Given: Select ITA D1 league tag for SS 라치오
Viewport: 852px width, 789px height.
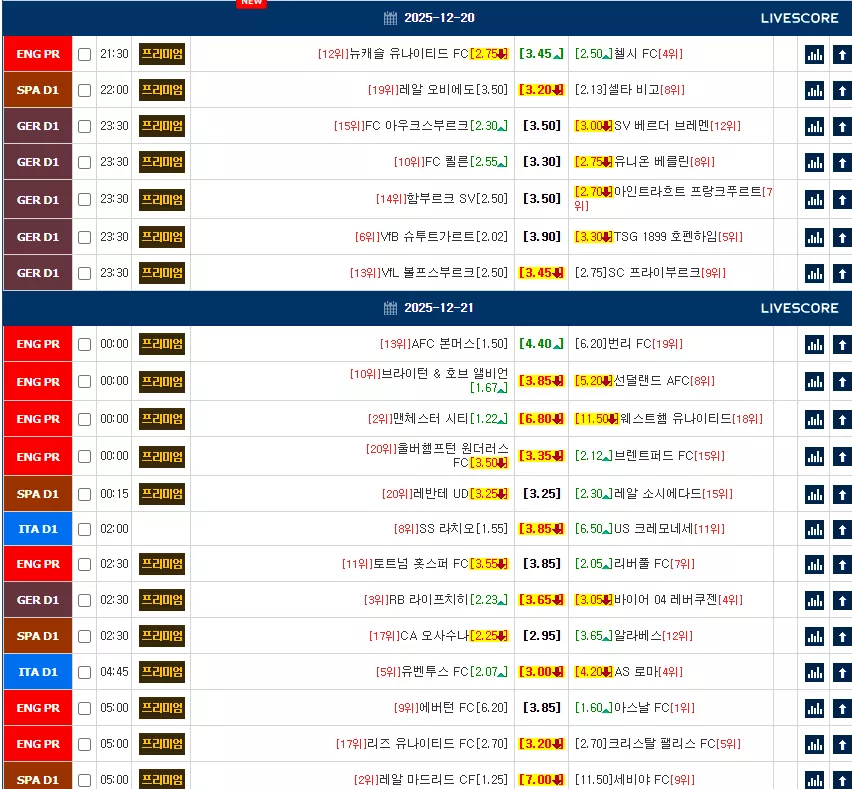Looking at the screenshot, I should 38,529.
